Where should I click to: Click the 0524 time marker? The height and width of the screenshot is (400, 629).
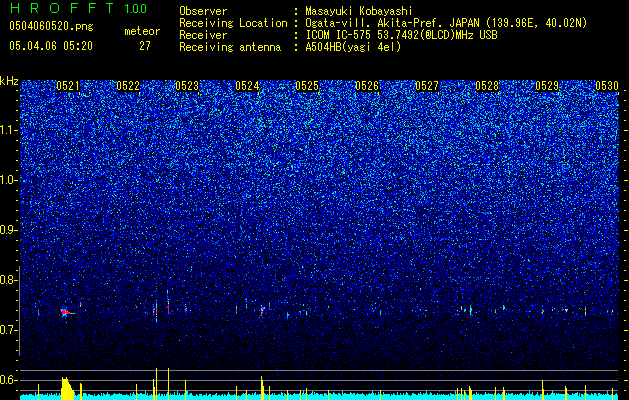point(247,86)
